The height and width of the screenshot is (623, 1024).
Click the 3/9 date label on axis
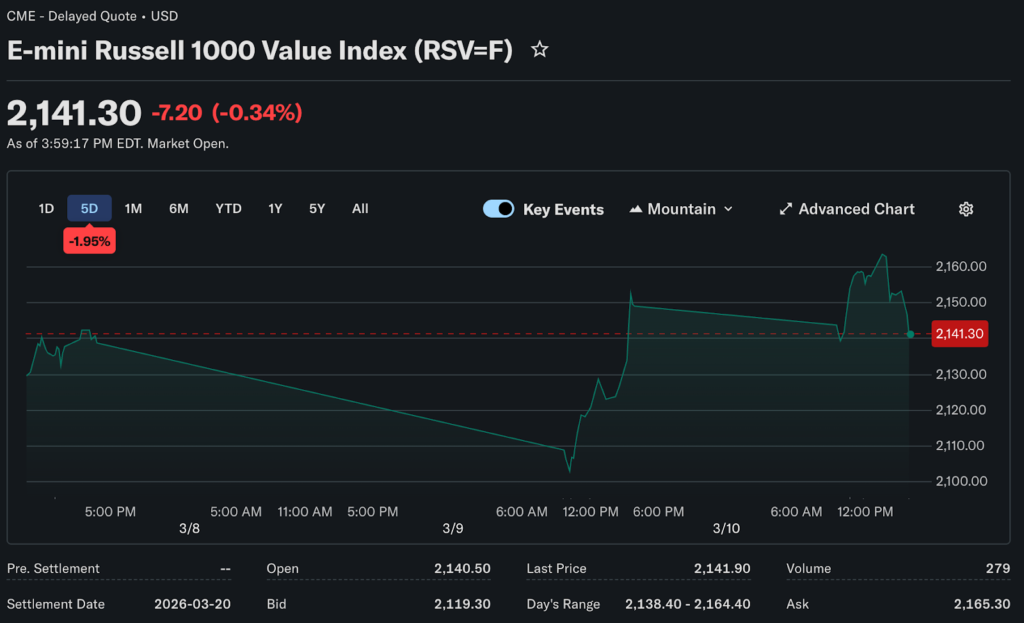coord(453,527)
